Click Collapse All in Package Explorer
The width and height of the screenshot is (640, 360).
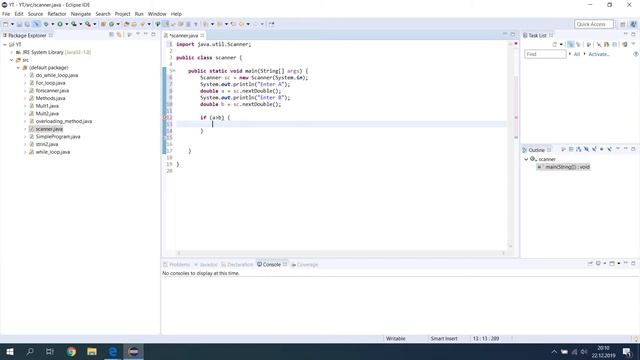(111, 35)
